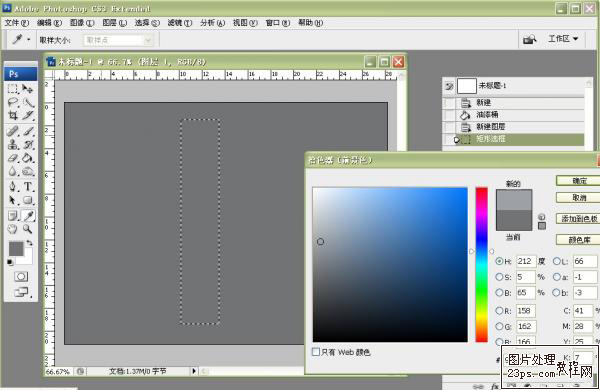Open the 图像 menu

82,23
